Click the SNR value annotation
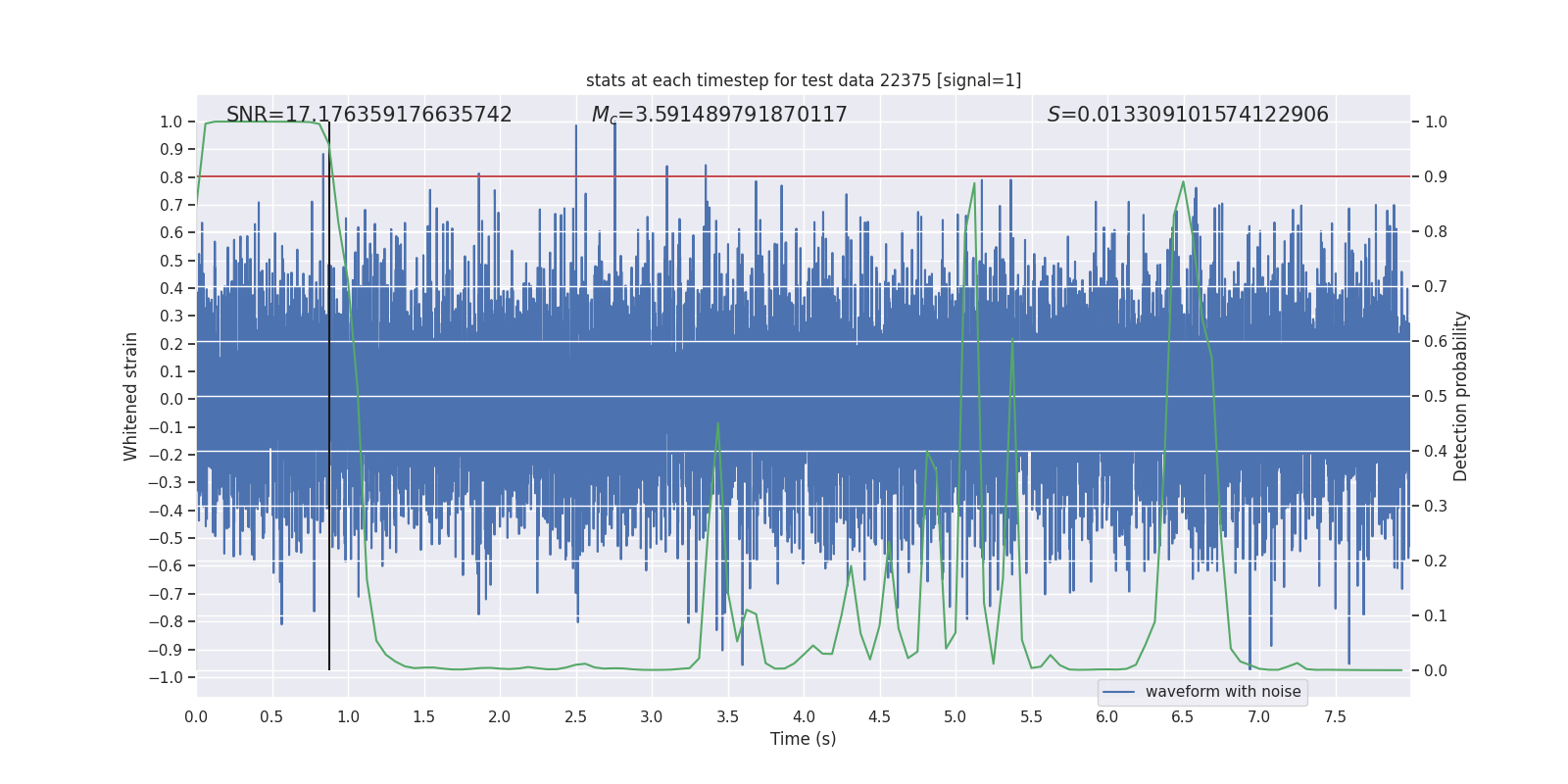Viewport: 1568px width, 784px height. point(369,115)
